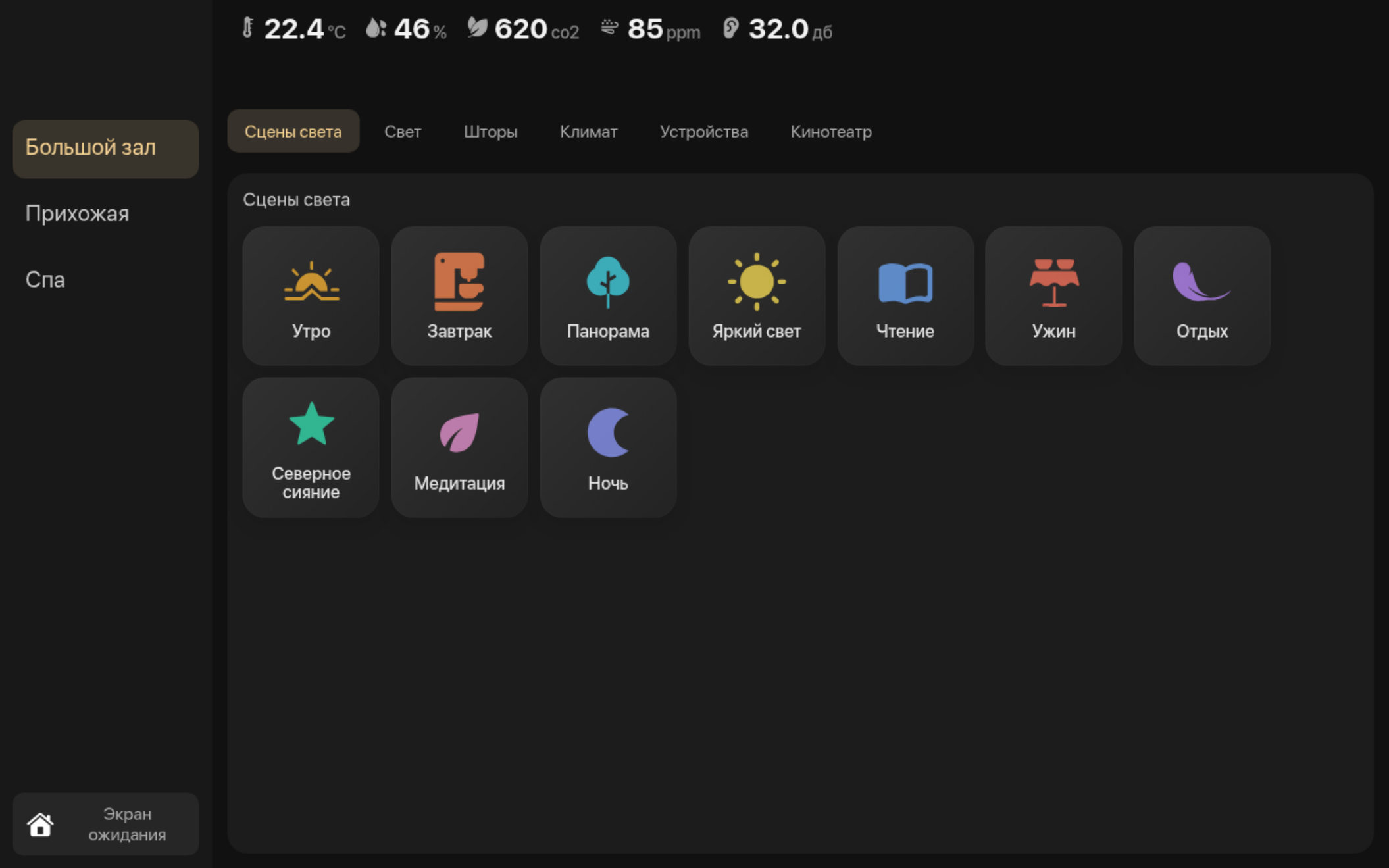Open the Свет tab
1389x868 pixels.
click(403, 131)
